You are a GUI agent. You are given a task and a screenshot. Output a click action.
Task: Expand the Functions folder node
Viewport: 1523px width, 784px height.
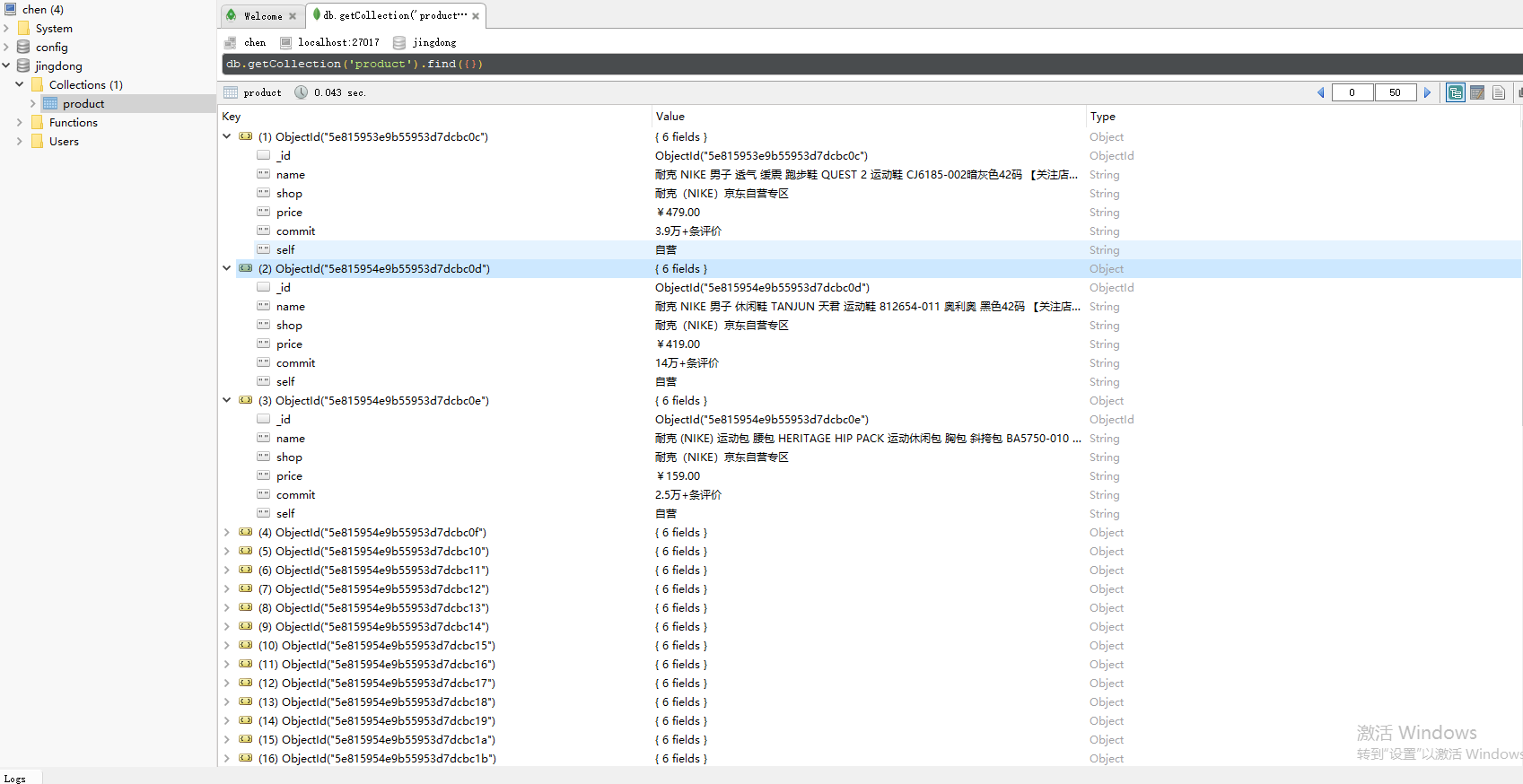click(x=20, y=122)
